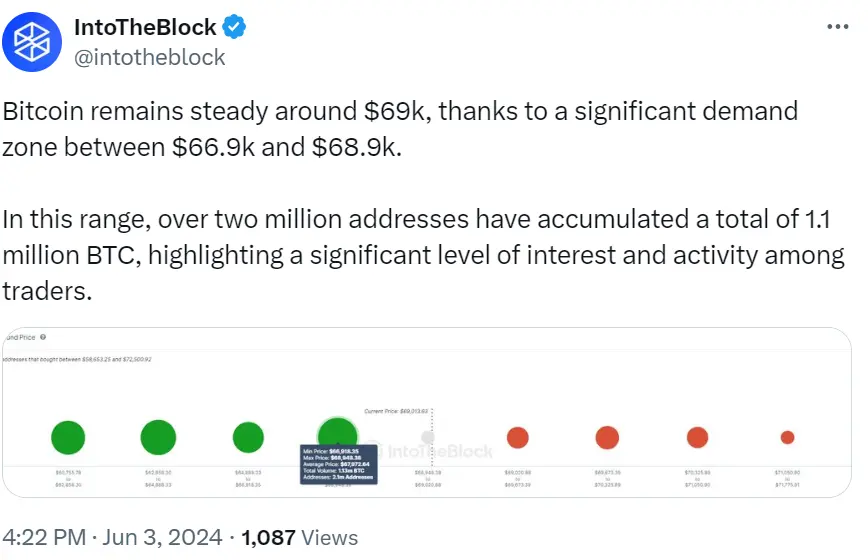Select the third green bubble at $64,889
868x560 pixels.
[248, 437]
